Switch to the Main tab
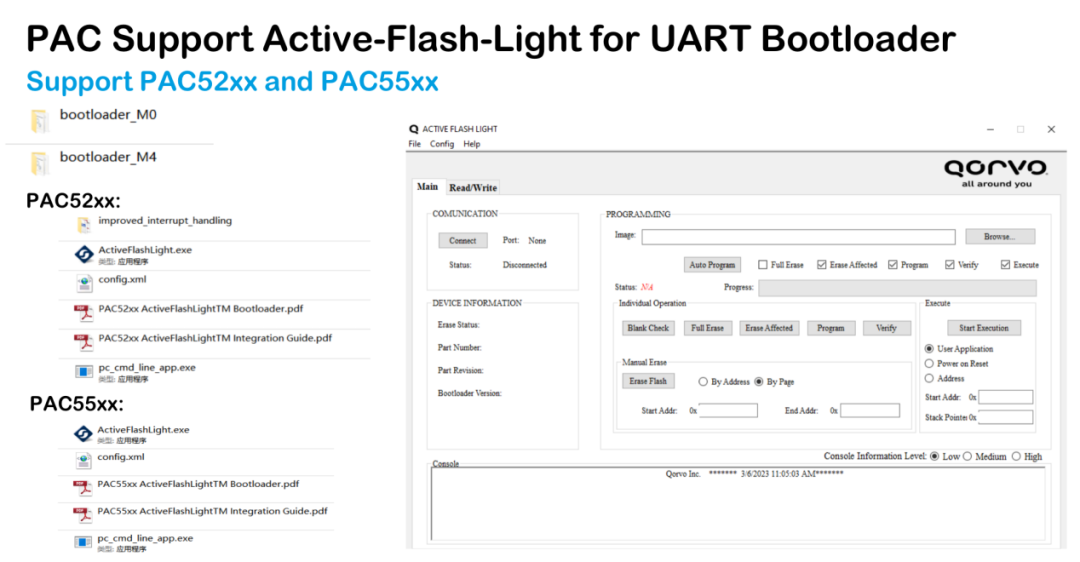Viewport: 1080px width, 562px height. pos(427,187)
